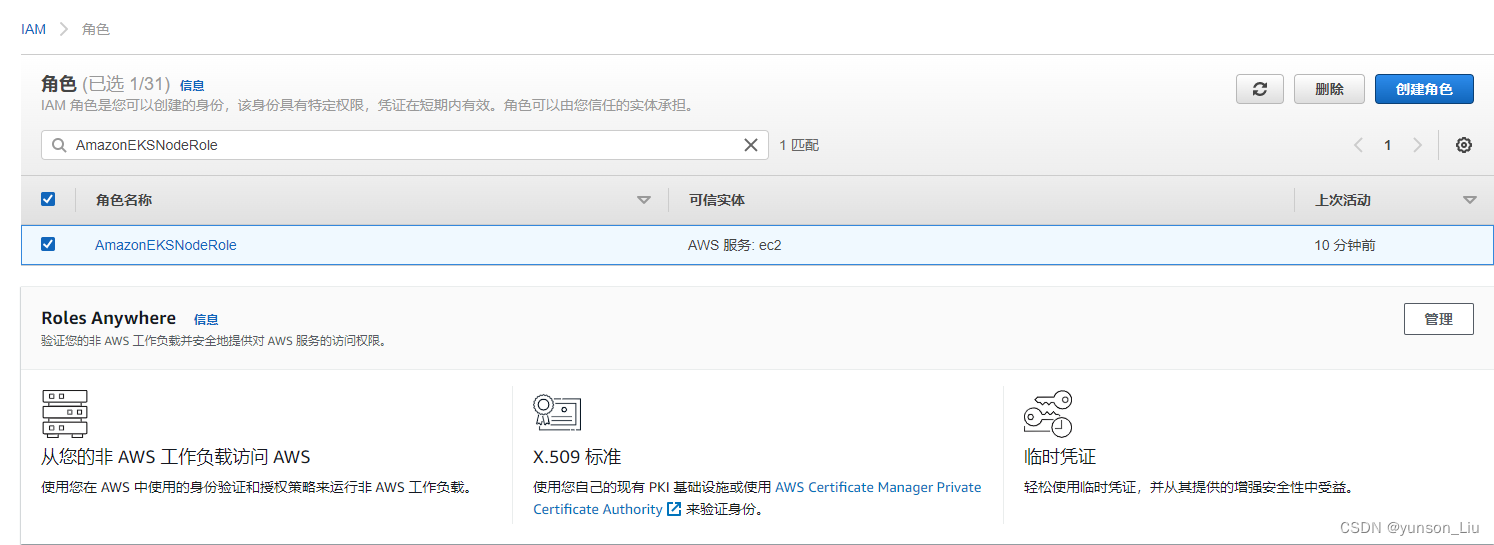Click '从您的非 AWS 工作负载访问 AWS' heading
The width and height of the screenshot is (1494, 545).
(176, 457)
